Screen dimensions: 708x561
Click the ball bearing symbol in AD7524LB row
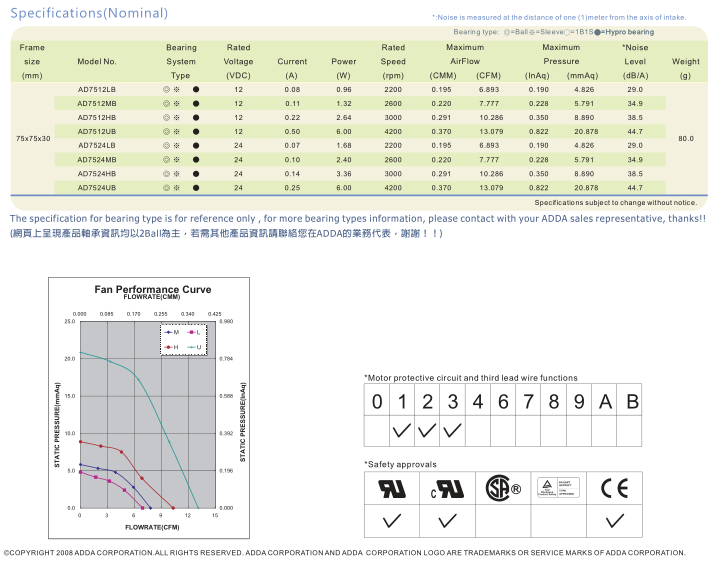pos(166,145)
